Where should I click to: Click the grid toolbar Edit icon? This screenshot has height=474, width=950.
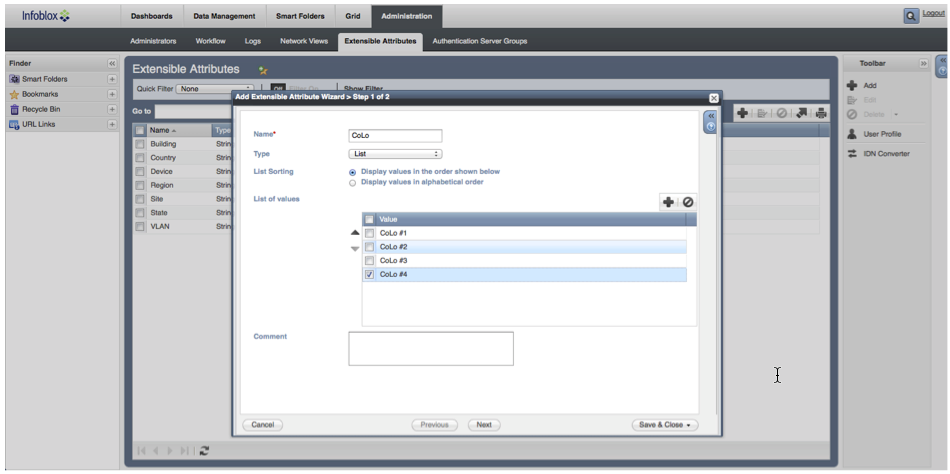click(762, 113)
